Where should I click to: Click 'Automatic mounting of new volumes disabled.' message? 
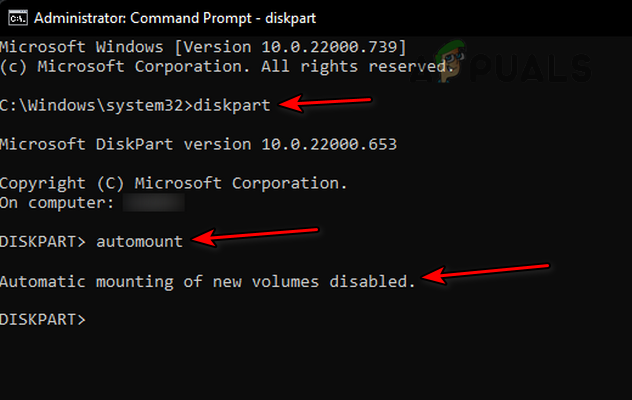pyautogui.click(x=207, y=281)
